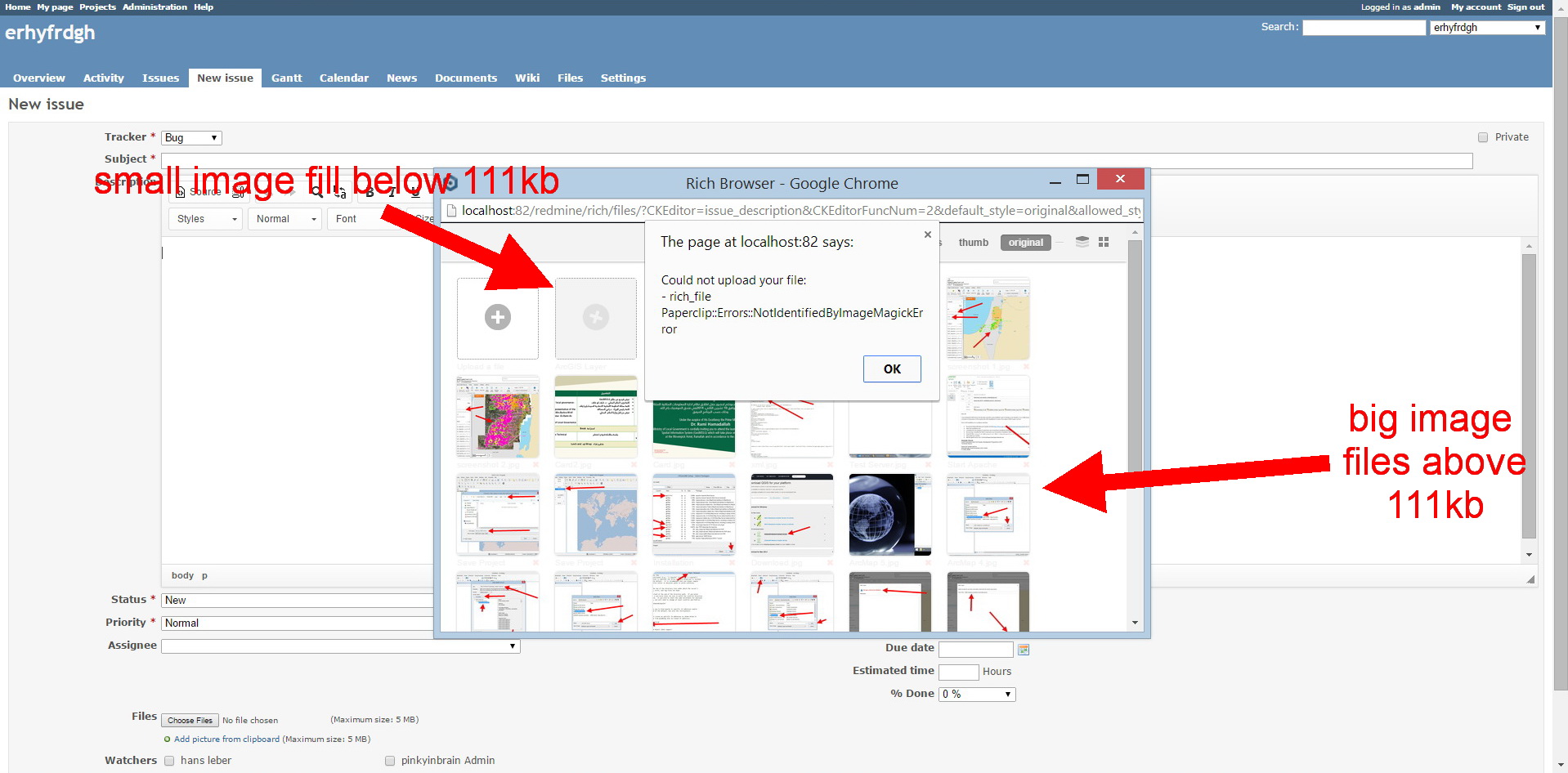Switch to the stacked list view icon
The width and height of the screenshot is (1568, 773).
pyautogui.click(x=1082, y=243)
